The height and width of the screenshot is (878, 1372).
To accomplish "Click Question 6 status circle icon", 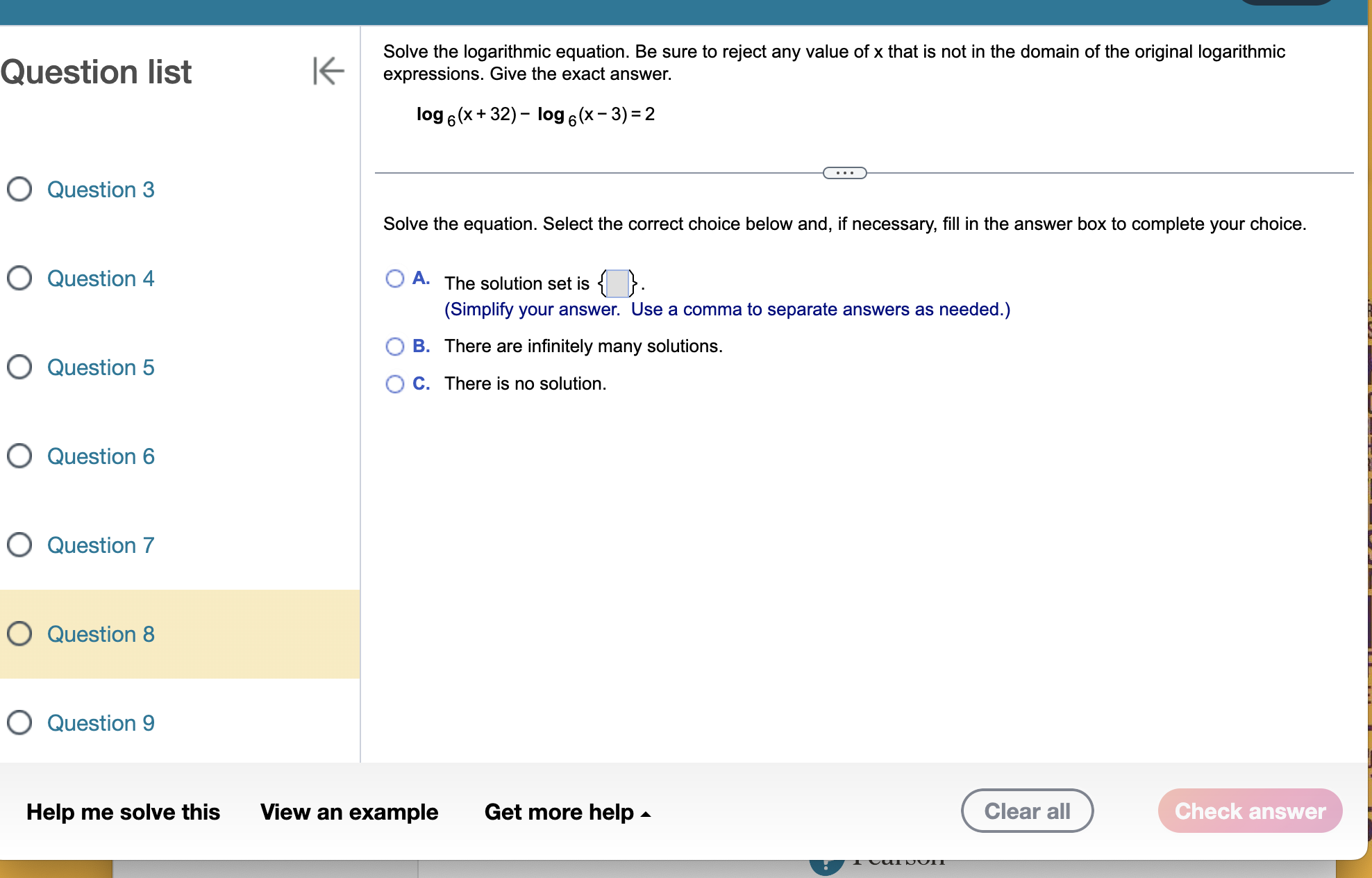I will 19,456.
